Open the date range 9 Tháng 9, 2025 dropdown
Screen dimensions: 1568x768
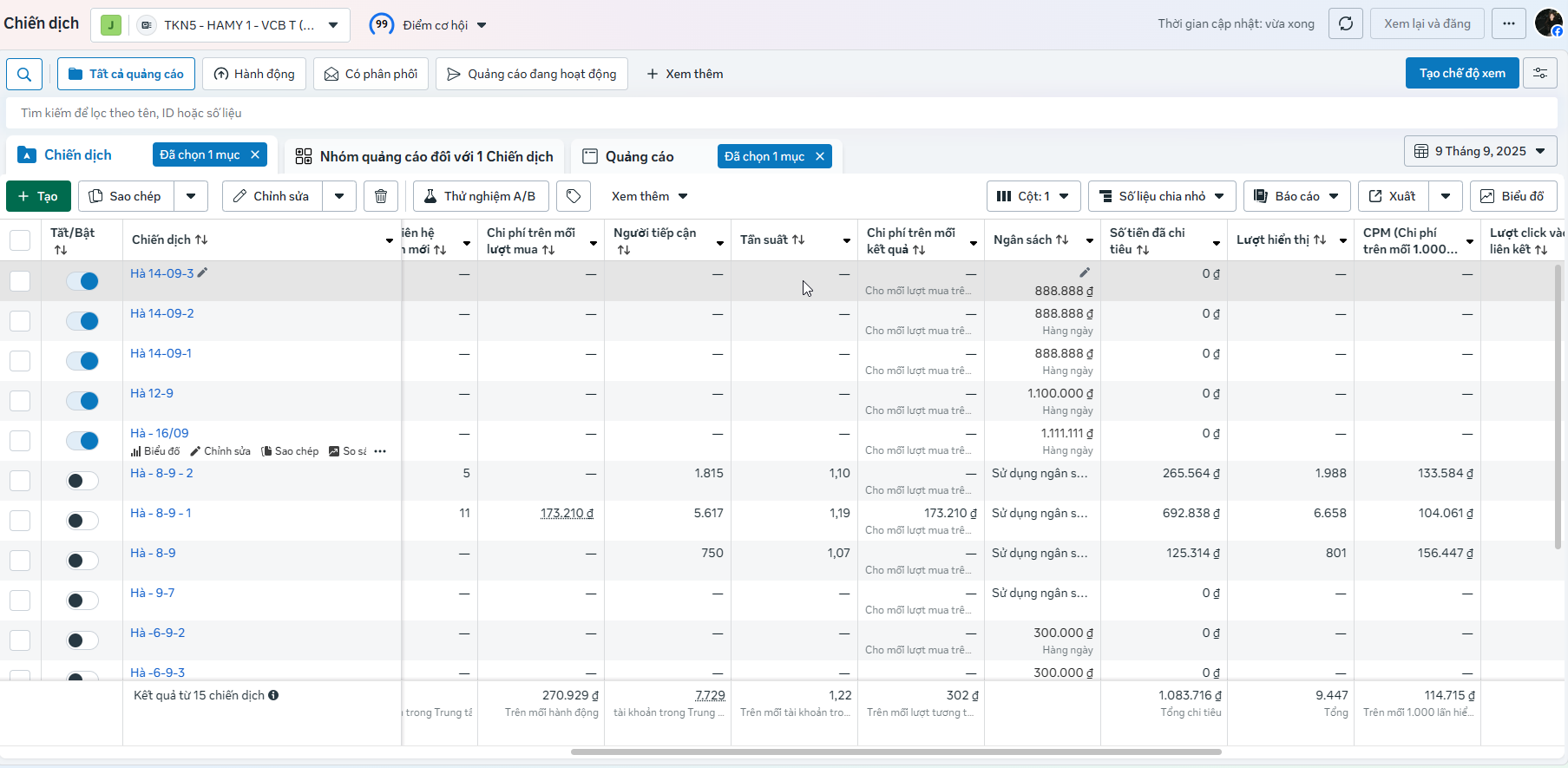click(1480, 151)
